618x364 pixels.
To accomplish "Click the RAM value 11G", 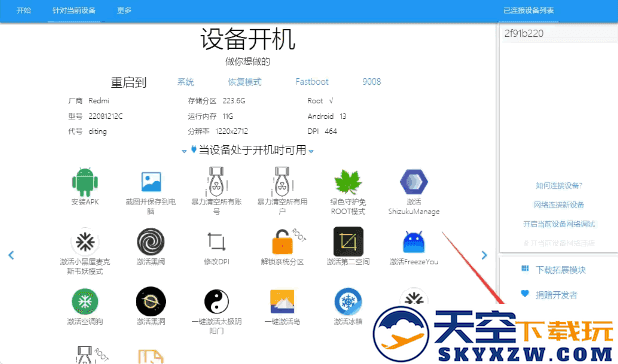I will click(228, 116).
